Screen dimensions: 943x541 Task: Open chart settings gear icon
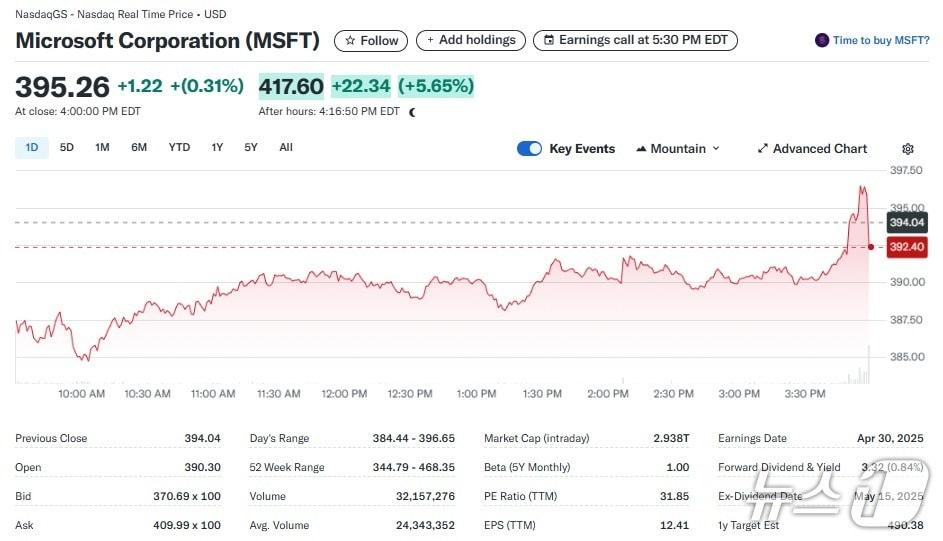pos(908,149)
